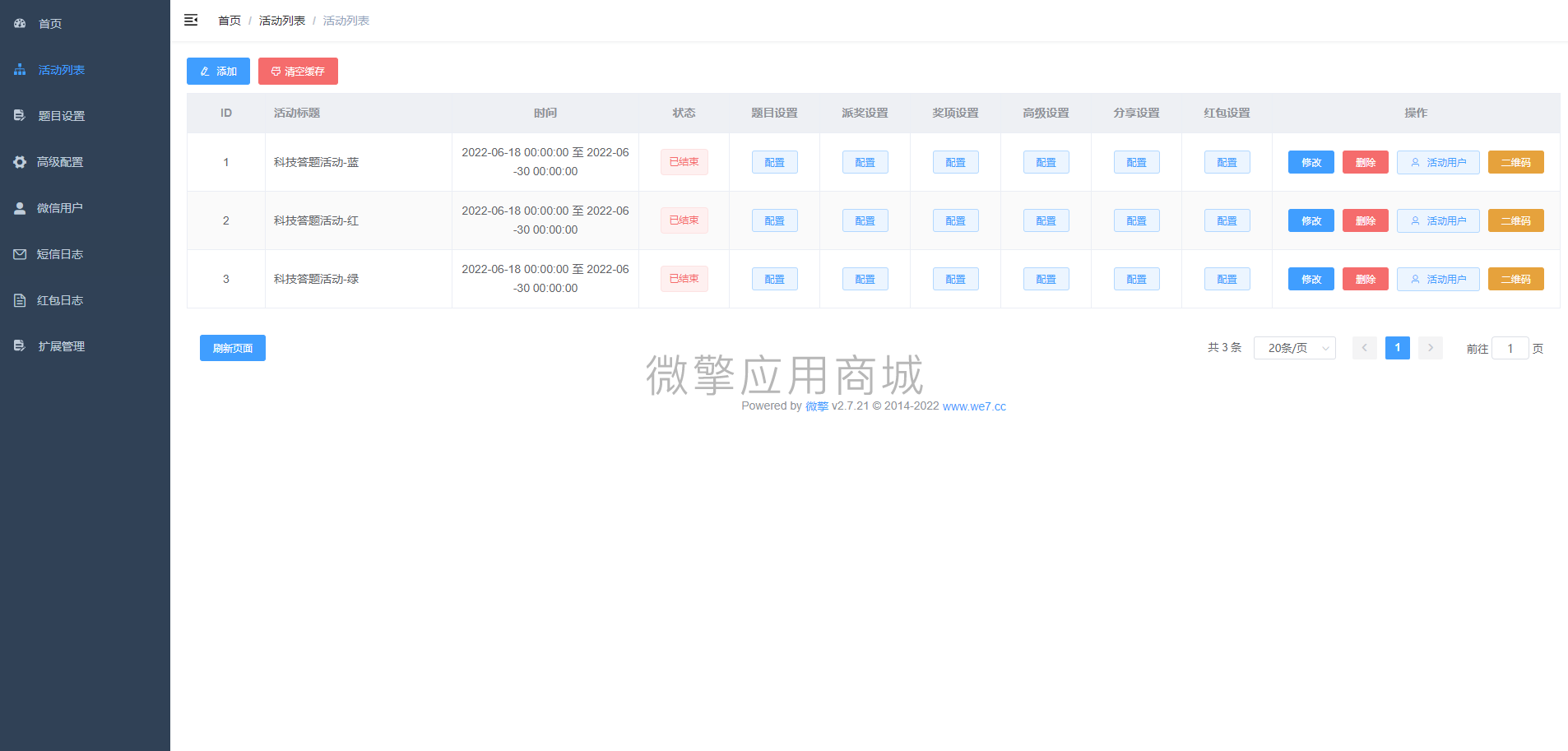Image resolution: width=1568 pixels, height=751 pixels.
Task: Click the first 活动列表 breadcrumb link
Action: point(282,21)
